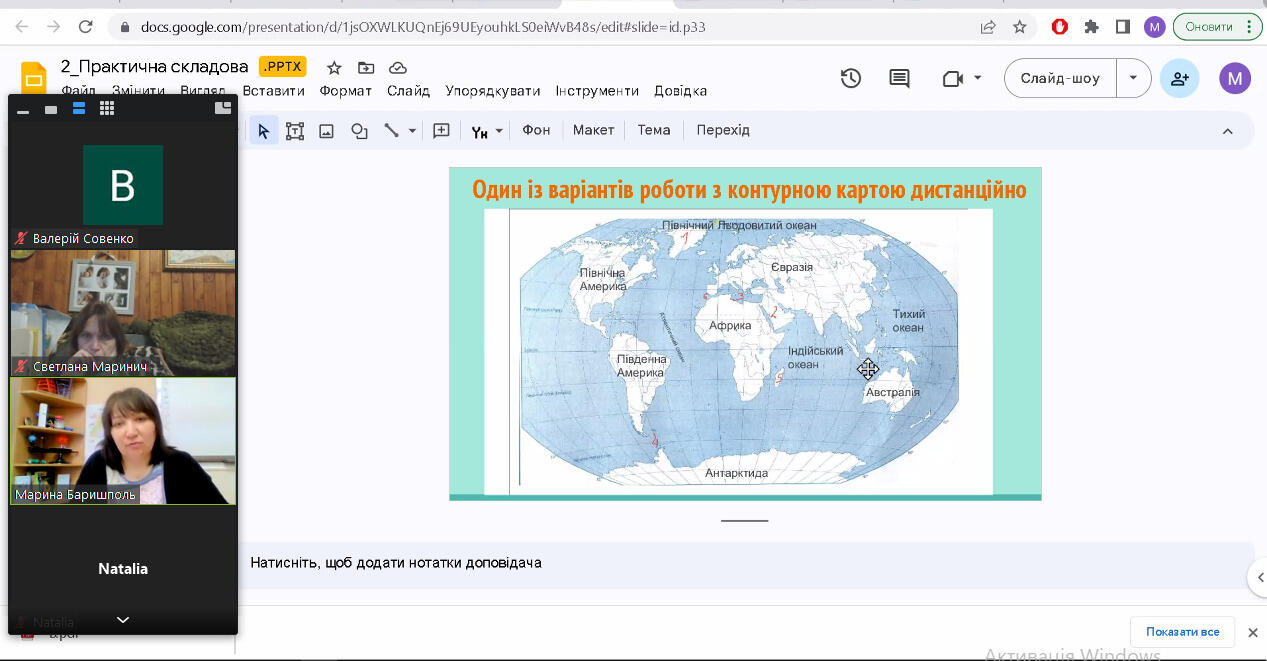Open the Вставити menu

point(273,91)
